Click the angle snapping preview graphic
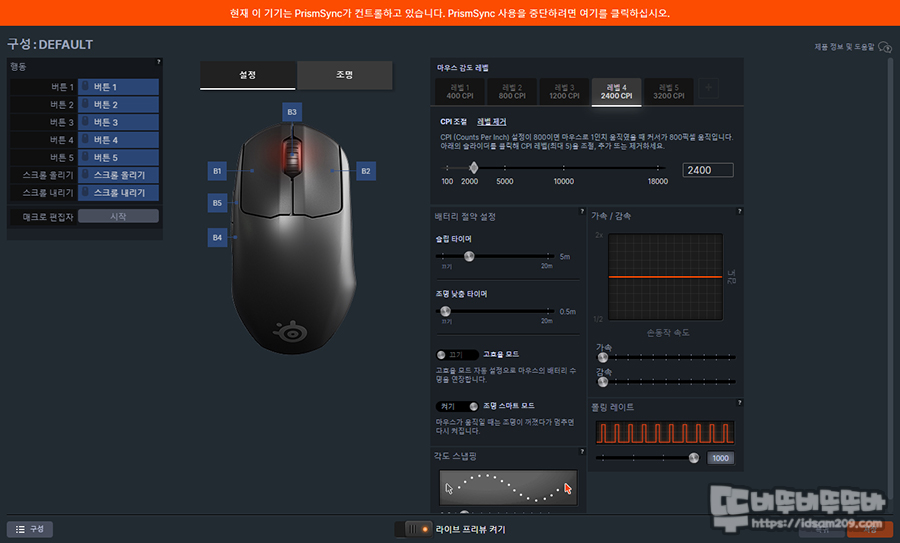The height and width of the screenshot is (543, 900). (x=508, y=488)
